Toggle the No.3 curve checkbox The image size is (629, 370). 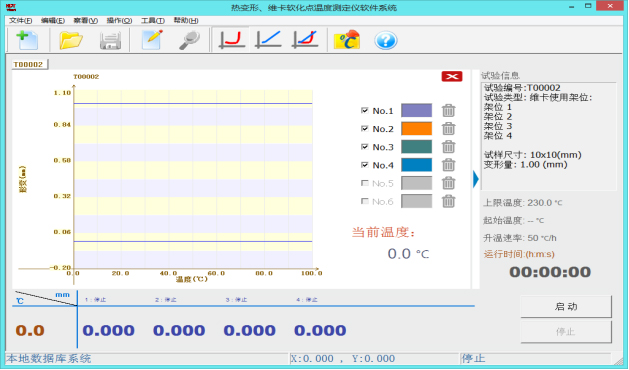(365, 147)
